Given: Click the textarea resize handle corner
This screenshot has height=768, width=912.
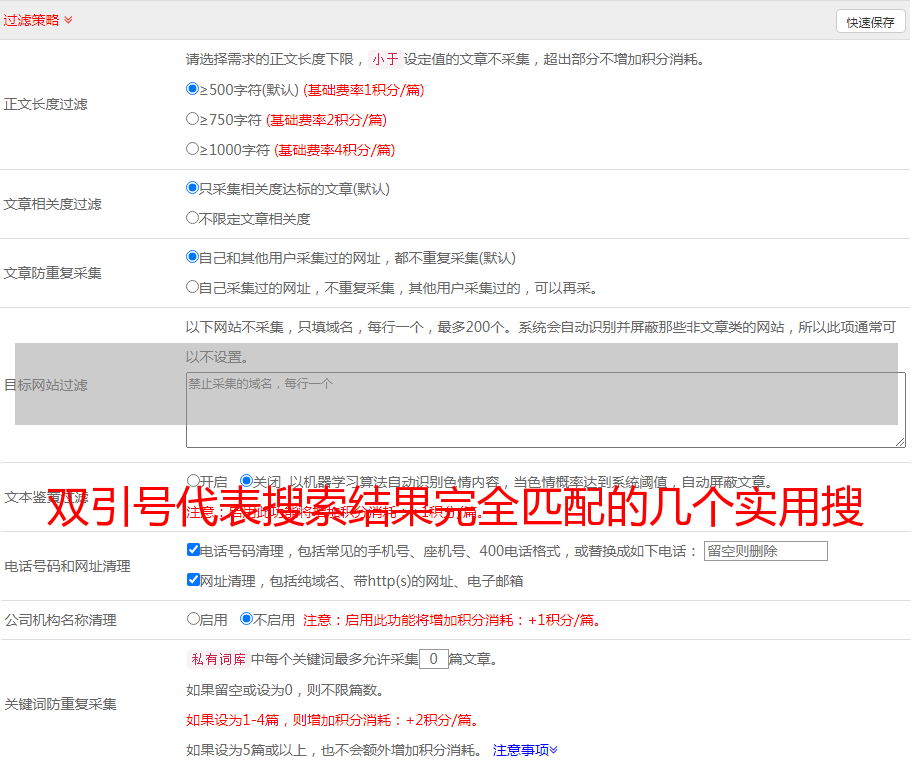Looking at the screenshot, I should (x=900, y=442).
